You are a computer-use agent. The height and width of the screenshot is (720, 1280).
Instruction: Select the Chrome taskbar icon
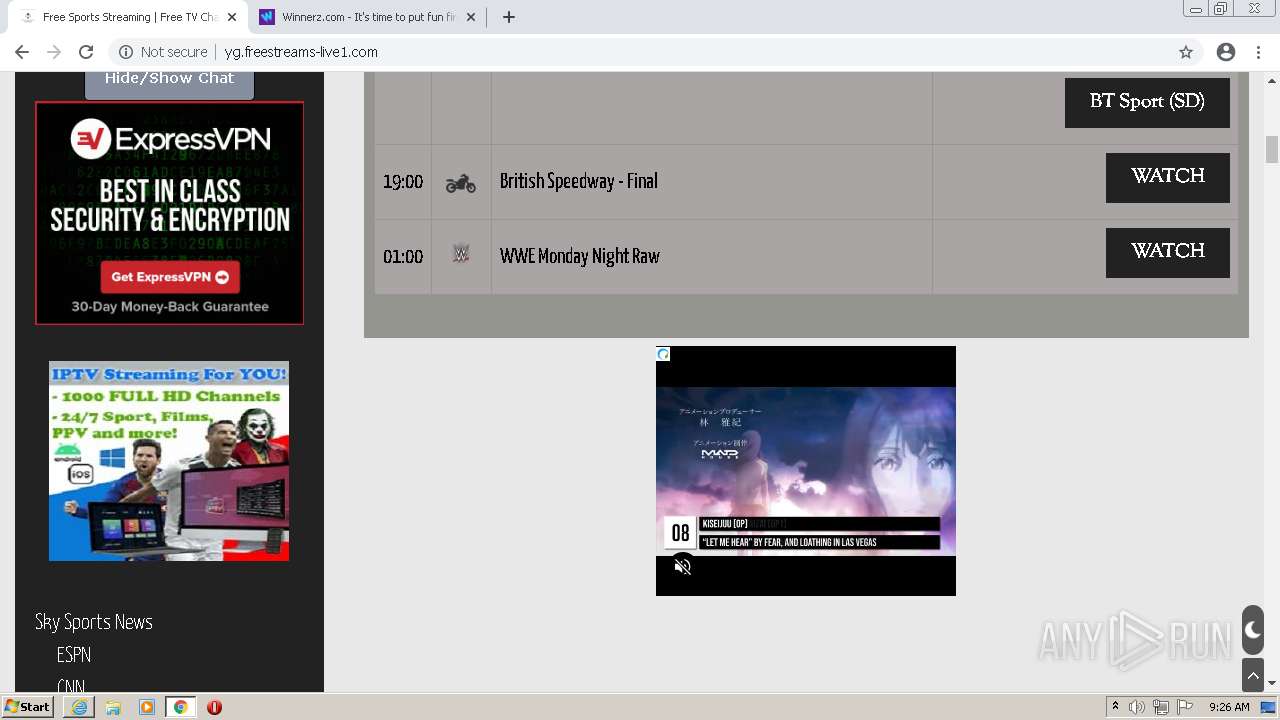click(180, 707)
